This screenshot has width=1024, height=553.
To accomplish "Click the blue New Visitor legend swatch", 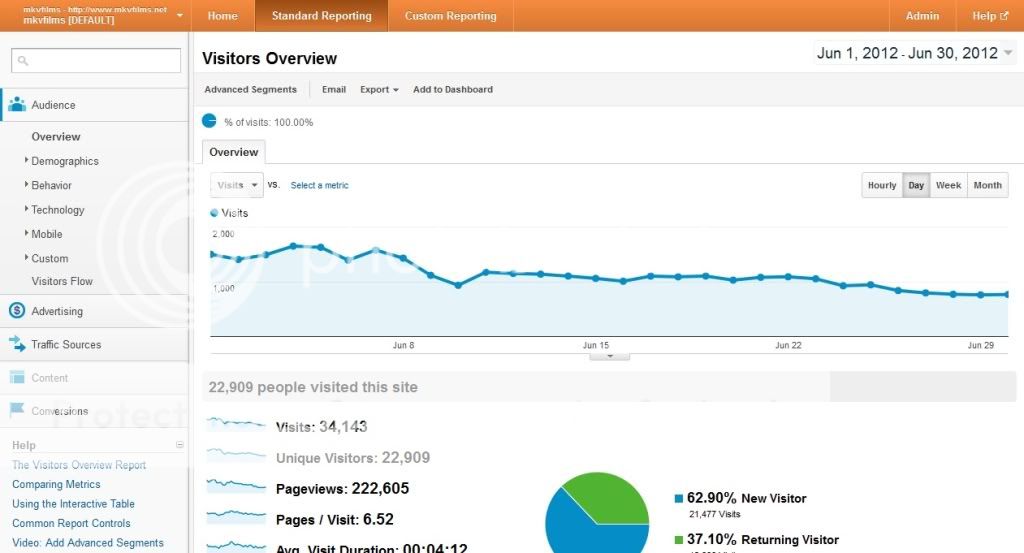I will tap(679, 498).
